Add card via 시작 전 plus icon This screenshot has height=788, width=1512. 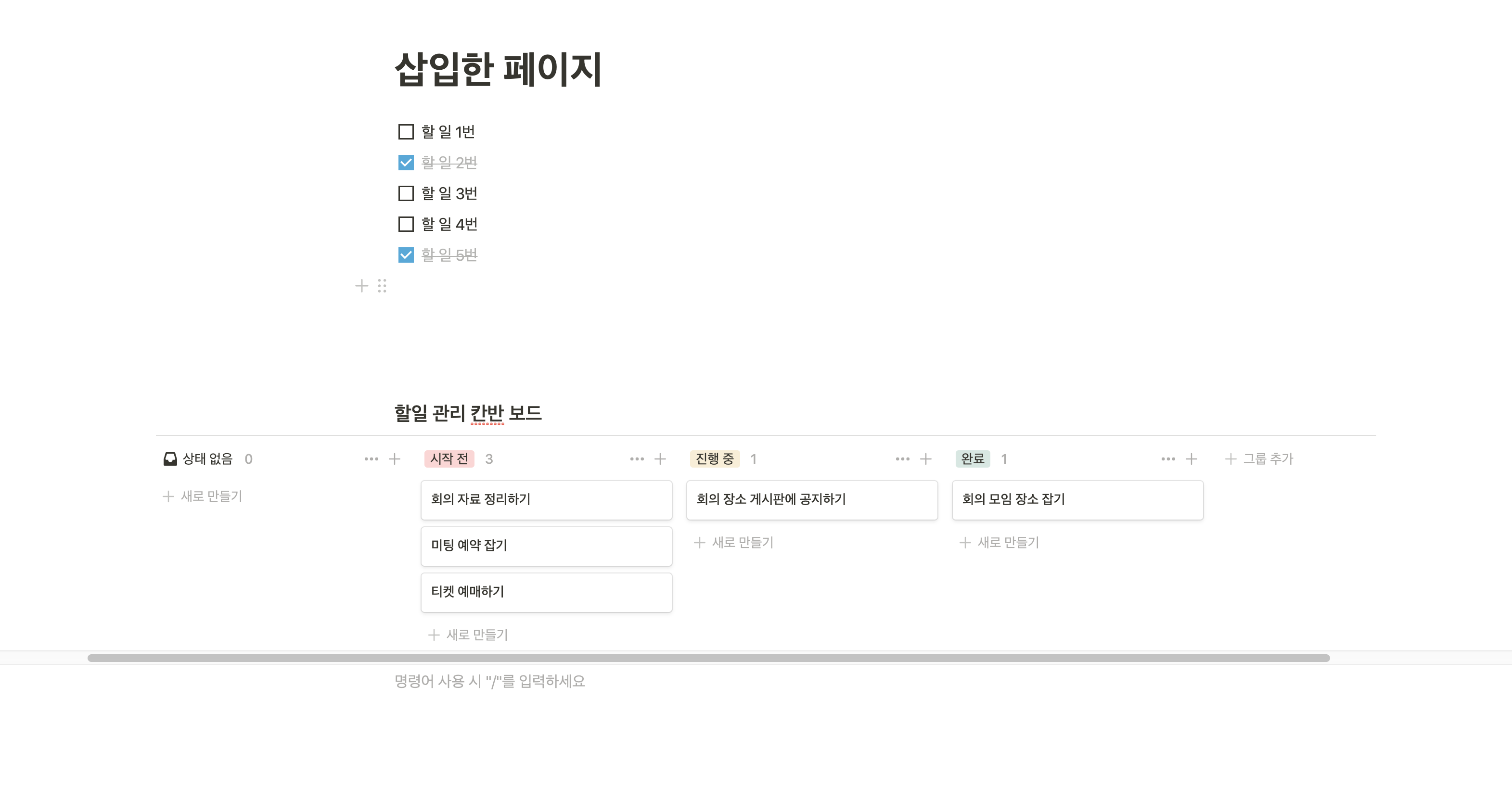coord(660,459)
